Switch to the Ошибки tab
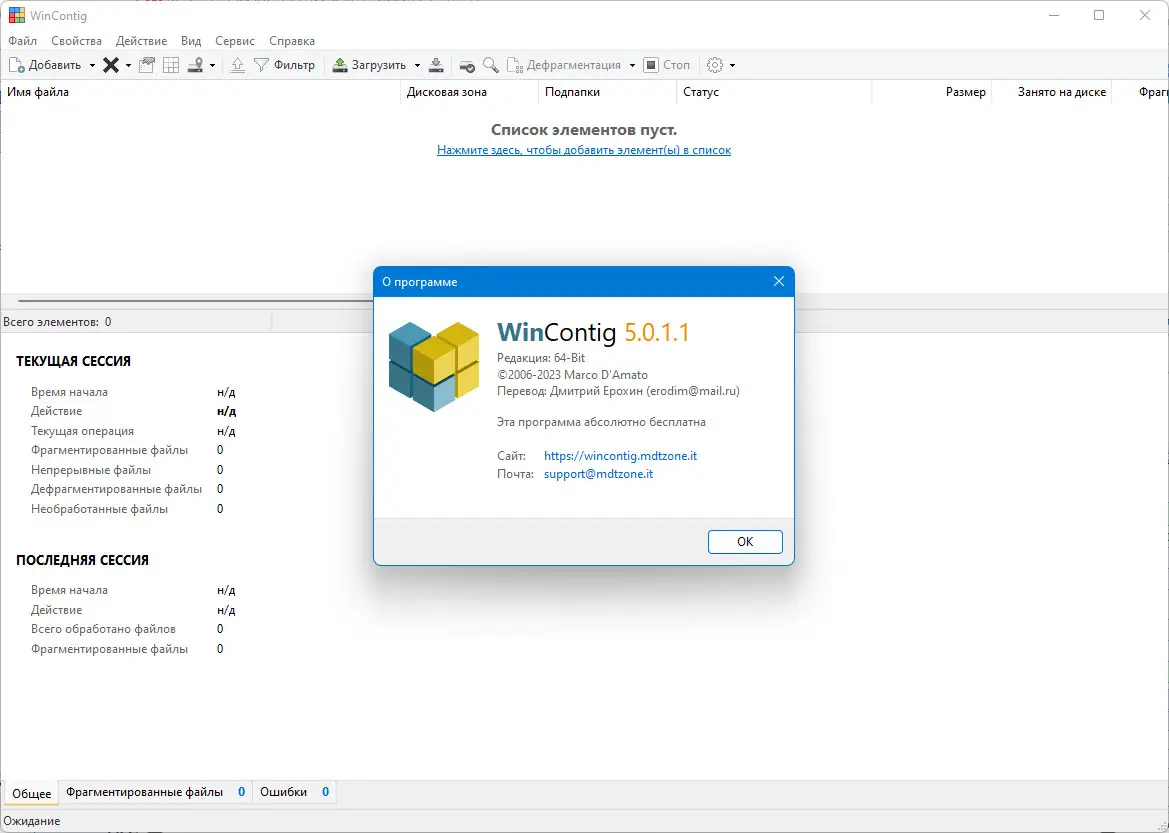 coord(294,792)
